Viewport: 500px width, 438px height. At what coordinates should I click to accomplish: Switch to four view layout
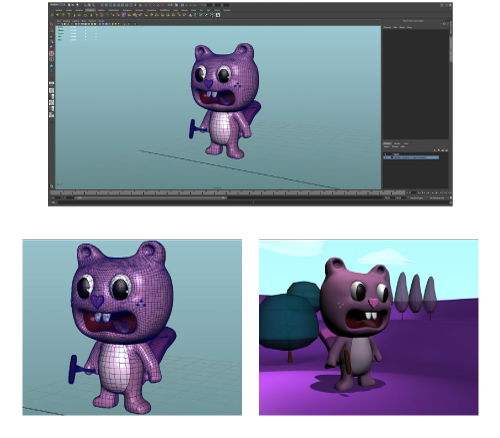point(51,90)
